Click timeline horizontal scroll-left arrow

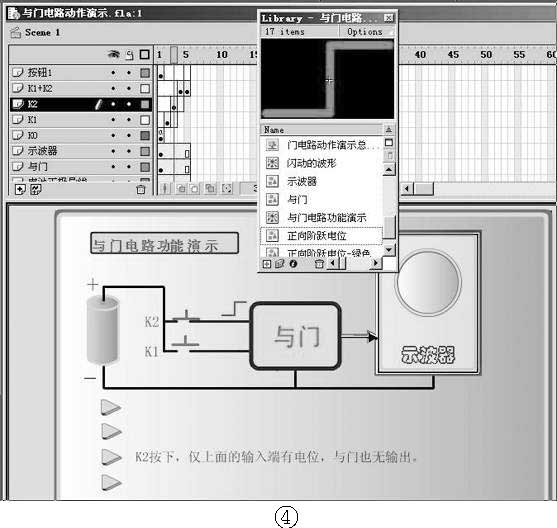click(407, 188)
